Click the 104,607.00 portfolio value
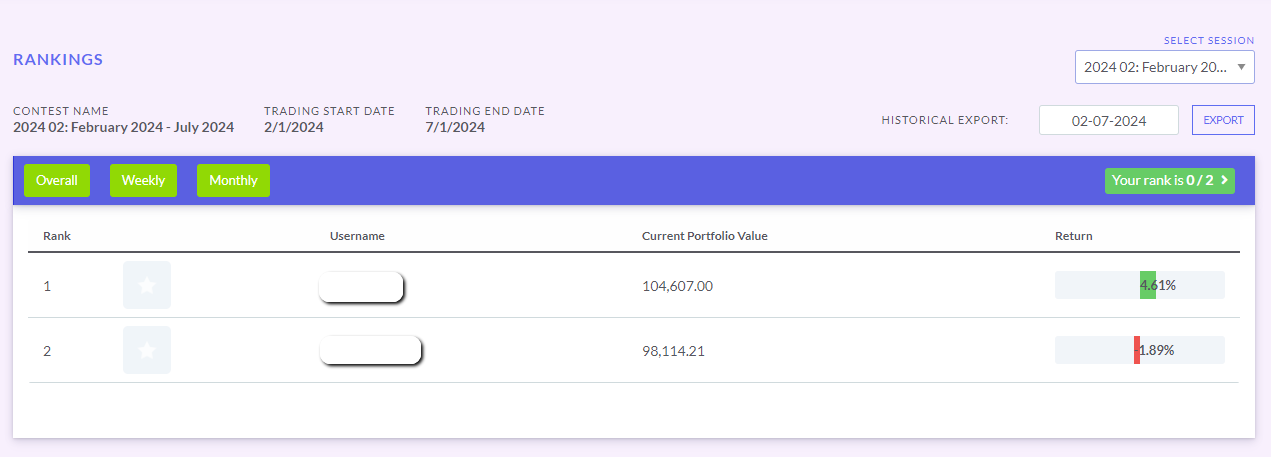This screenshot has width=1271, height=457. pyautogui.click(x=677, y=286)
